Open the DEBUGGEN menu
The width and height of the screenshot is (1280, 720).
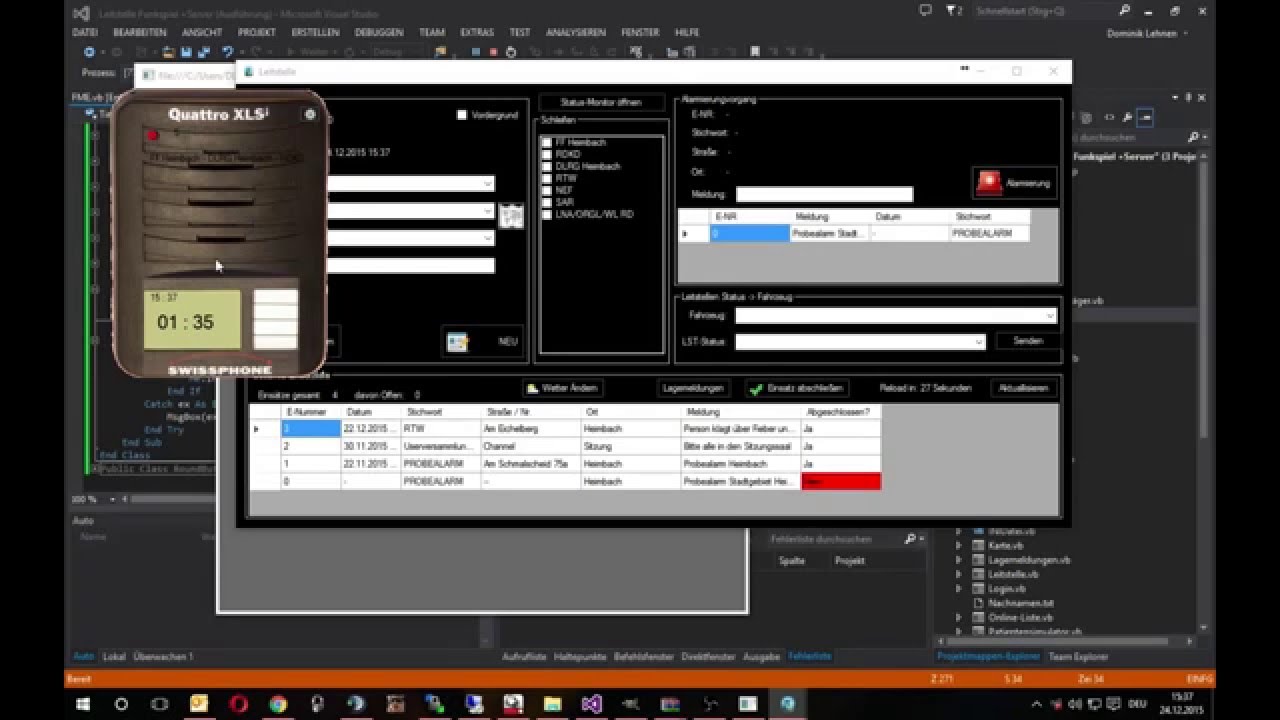point(379,32)
